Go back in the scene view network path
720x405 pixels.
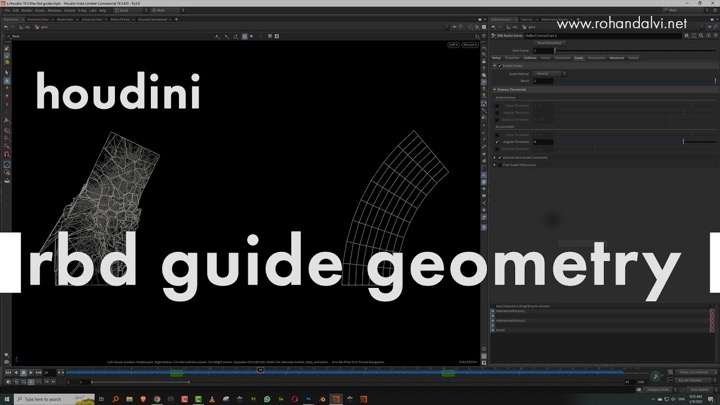[x=6, y=27]
